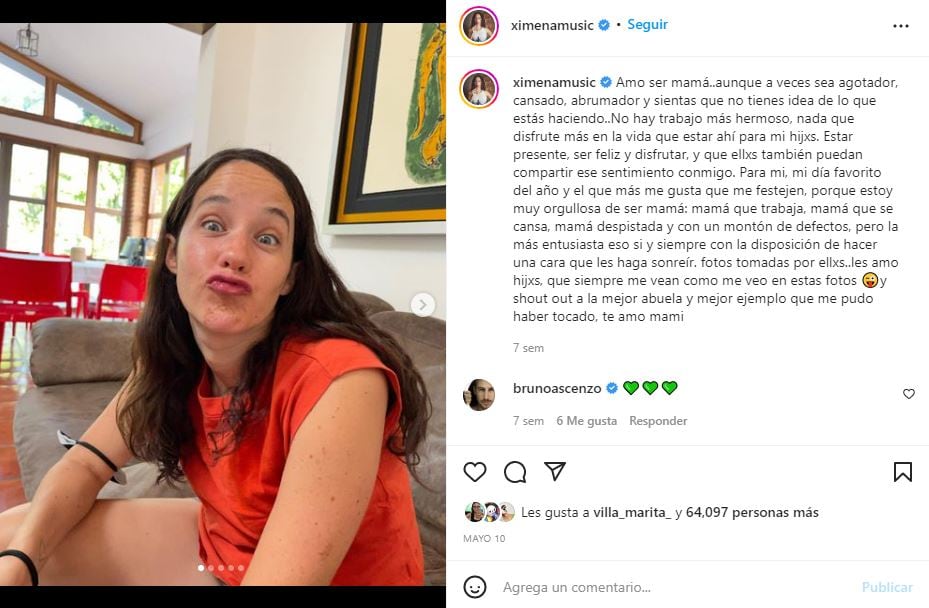Reply to brunoascenzo's comment via Responder

658,421
